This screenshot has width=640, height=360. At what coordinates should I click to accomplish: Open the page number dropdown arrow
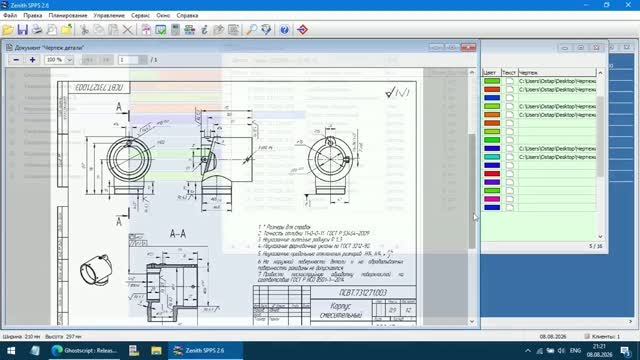coord(143,60)
